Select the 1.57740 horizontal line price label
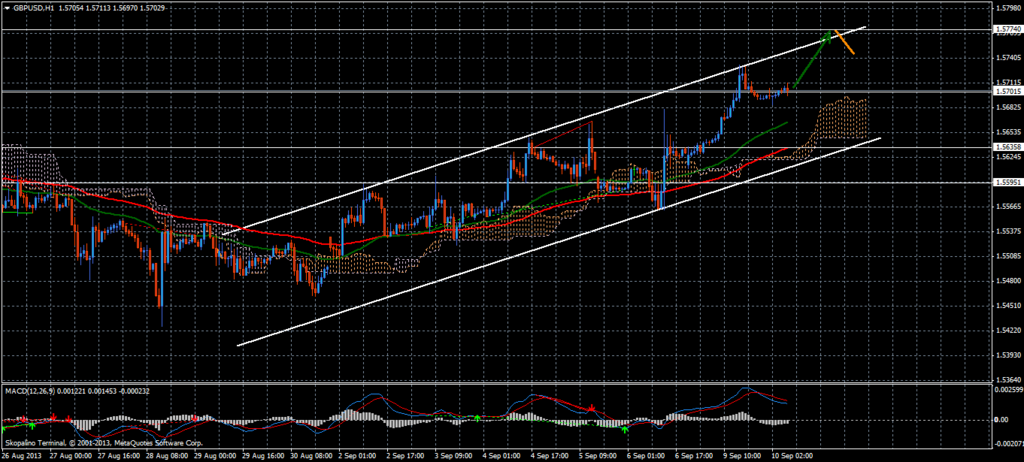Image resolution: width=1024 pixels, height=462 pixels. (1006, 29)
